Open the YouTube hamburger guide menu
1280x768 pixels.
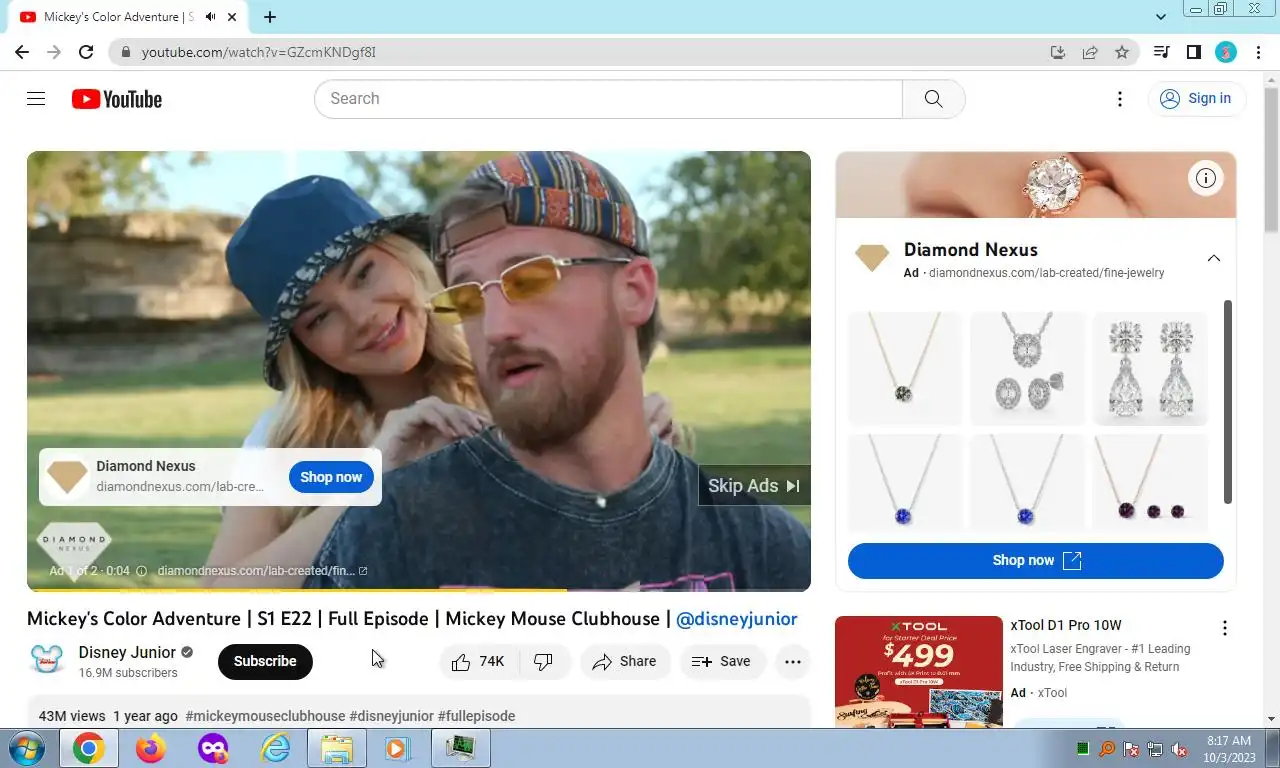[36, 98]
